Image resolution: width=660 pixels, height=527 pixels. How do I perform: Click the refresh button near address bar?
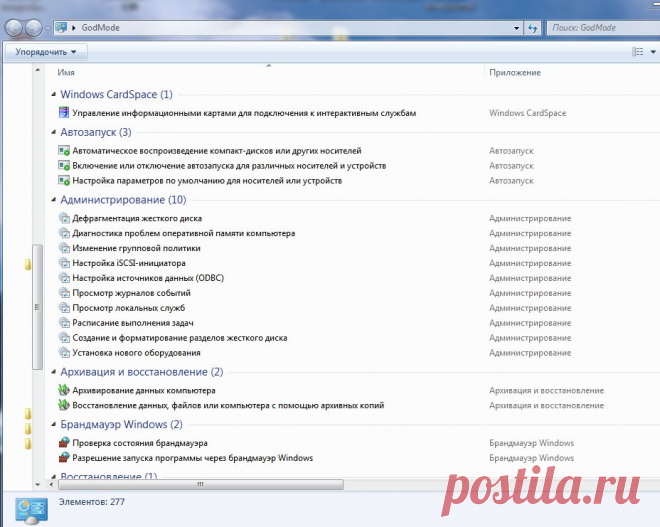coord(533,28)
